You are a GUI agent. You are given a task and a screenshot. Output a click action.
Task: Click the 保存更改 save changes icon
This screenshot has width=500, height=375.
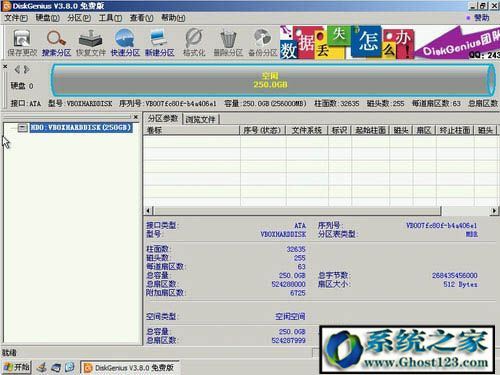point(22,43)
